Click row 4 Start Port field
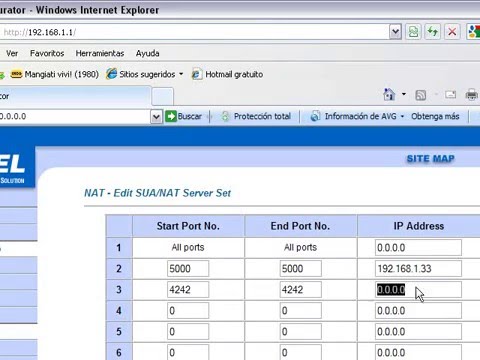Screen dimensions: 480x360 [188, 311]
